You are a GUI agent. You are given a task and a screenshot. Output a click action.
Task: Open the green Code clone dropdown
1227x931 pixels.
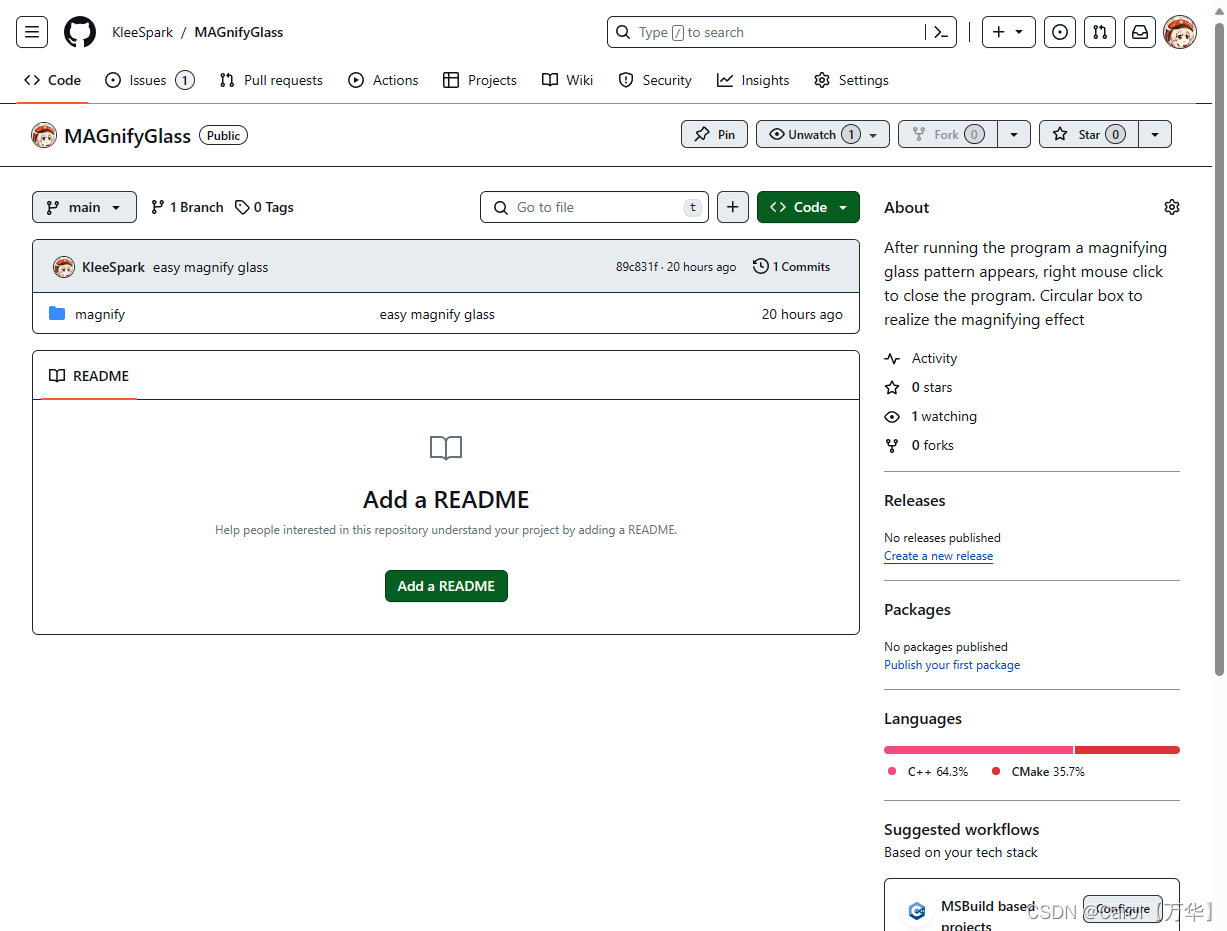pyautogui.click(x=808, y=207)
